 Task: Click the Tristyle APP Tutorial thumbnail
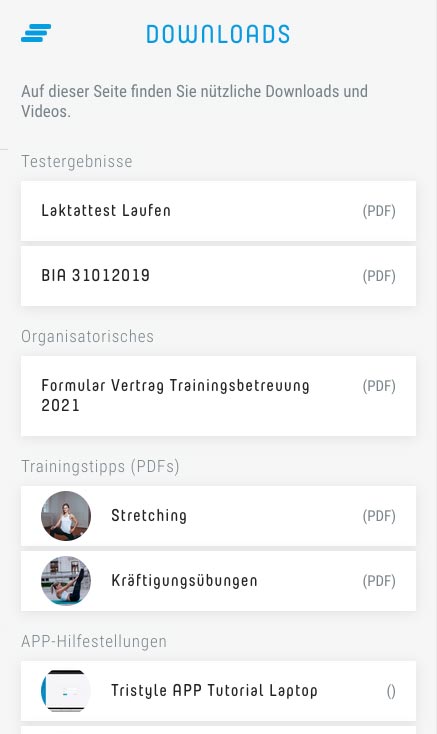click(x=66, y=691)
